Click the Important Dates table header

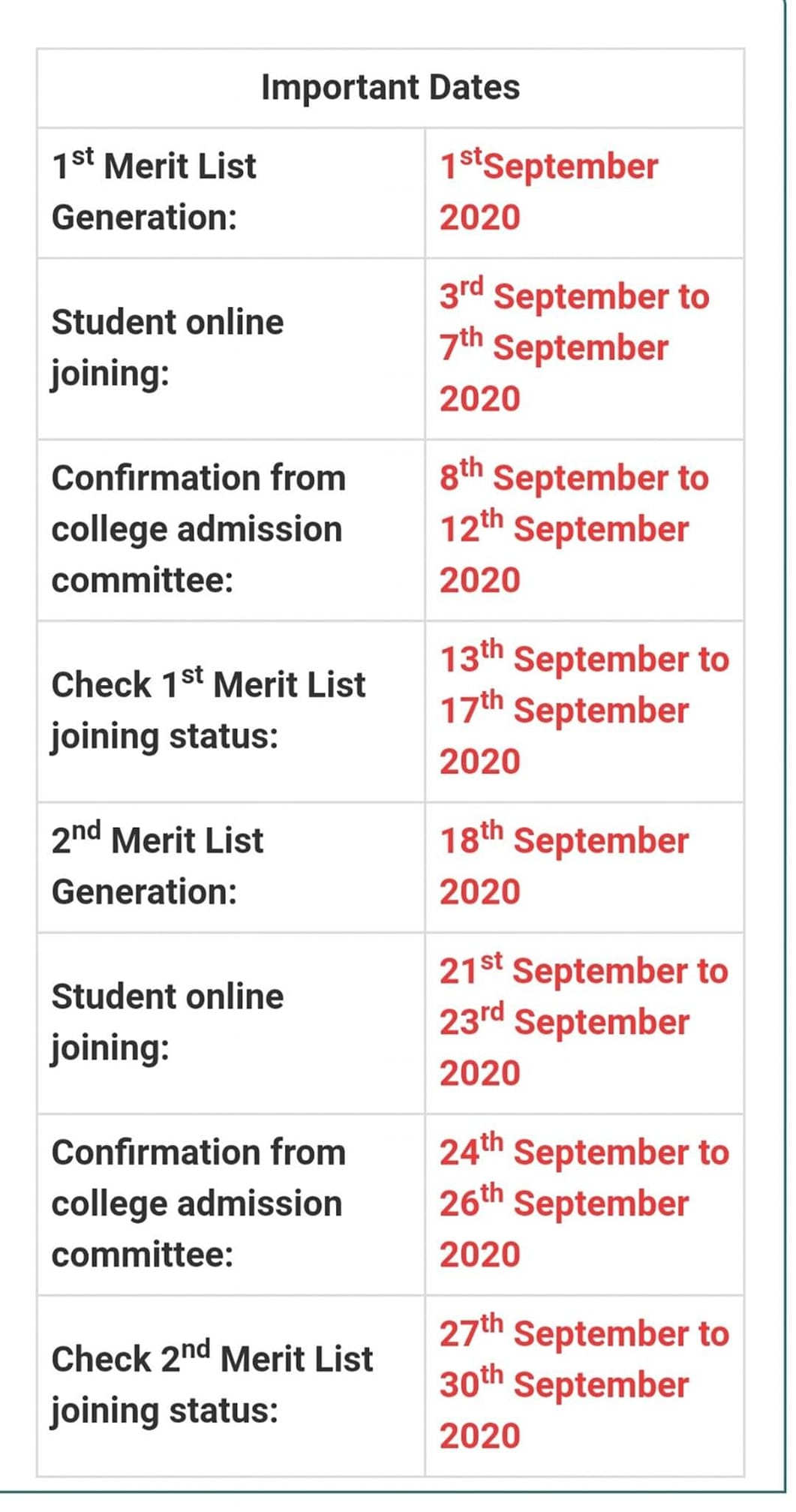[x=390, y=88]
